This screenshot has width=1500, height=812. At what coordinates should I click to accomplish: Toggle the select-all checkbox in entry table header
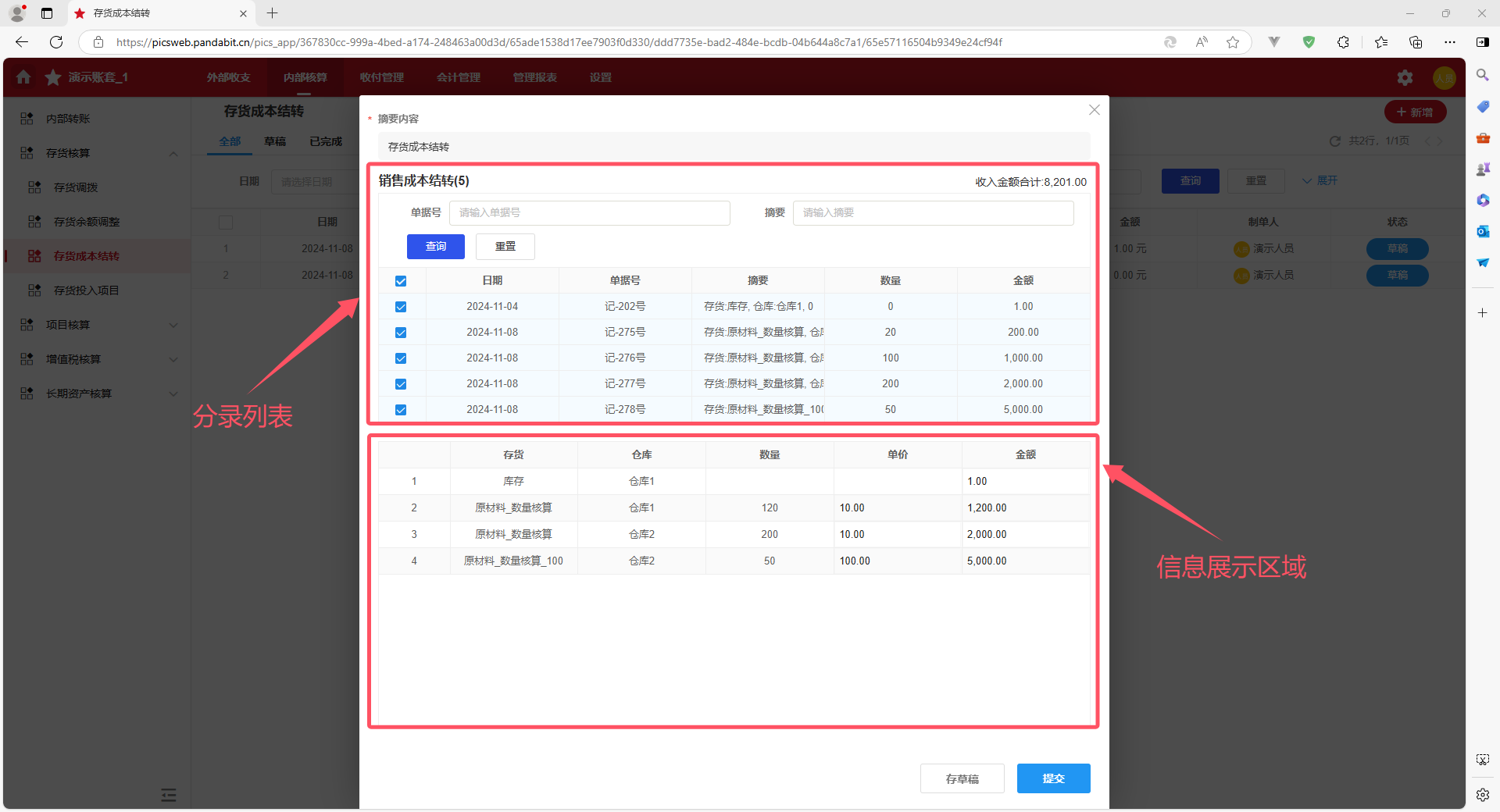pyautogui.click(x=401, y=281)
